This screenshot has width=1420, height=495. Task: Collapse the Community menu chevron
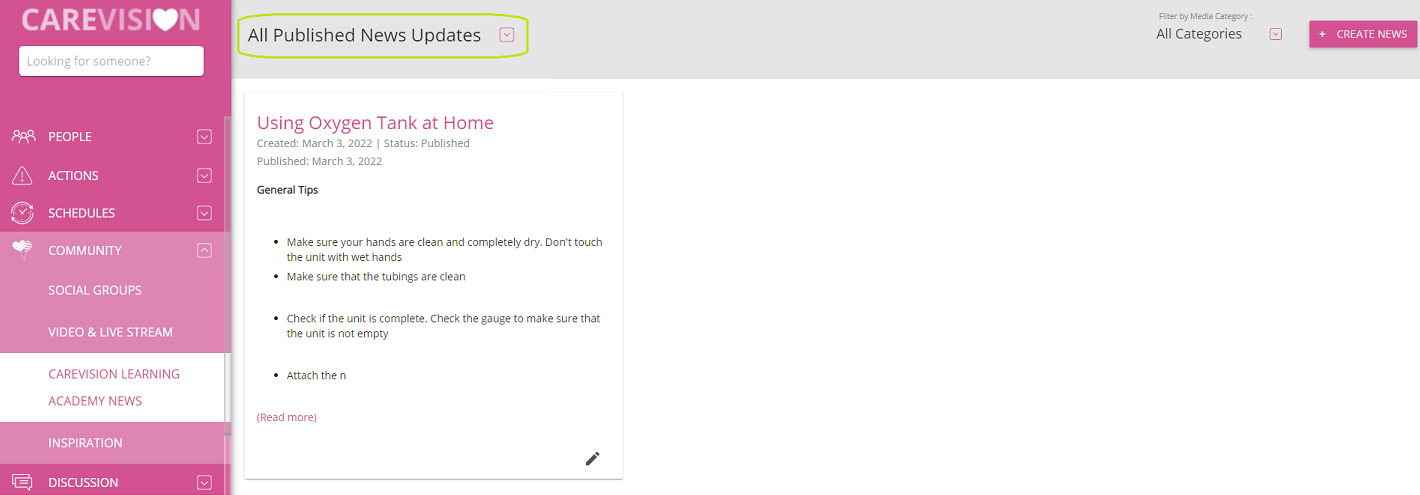click(205, 251)
